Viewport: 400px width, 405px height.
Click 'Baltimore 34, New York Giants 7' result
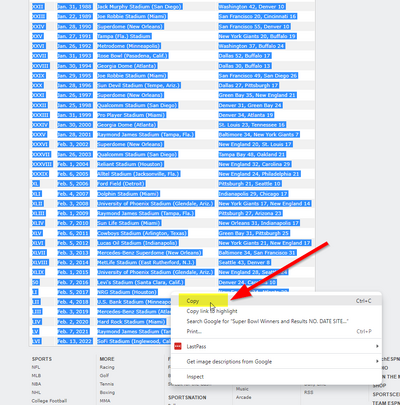259,135
